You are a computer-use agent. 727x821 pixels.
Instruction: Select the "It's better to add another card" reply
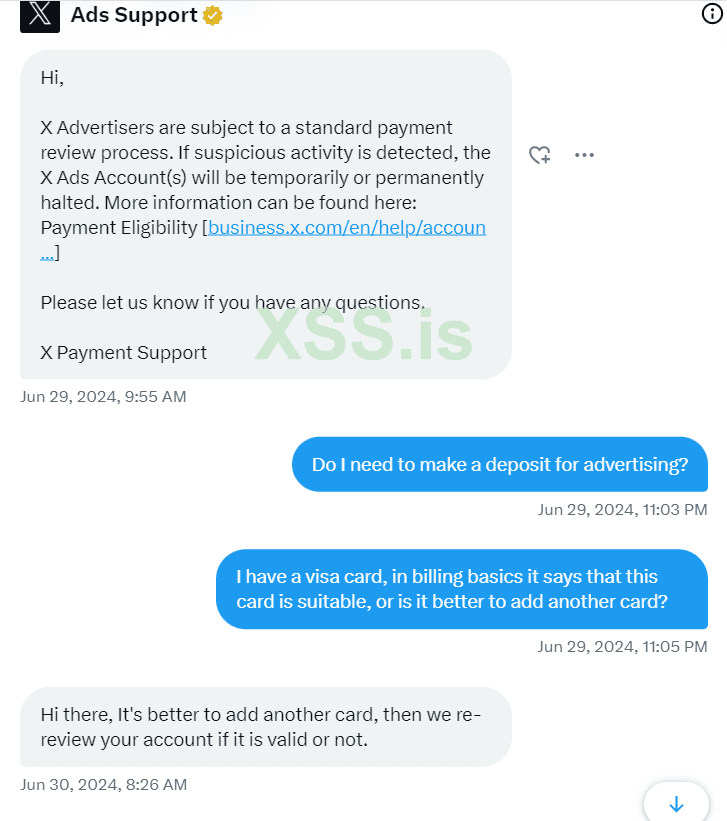(x=265, y=727)
